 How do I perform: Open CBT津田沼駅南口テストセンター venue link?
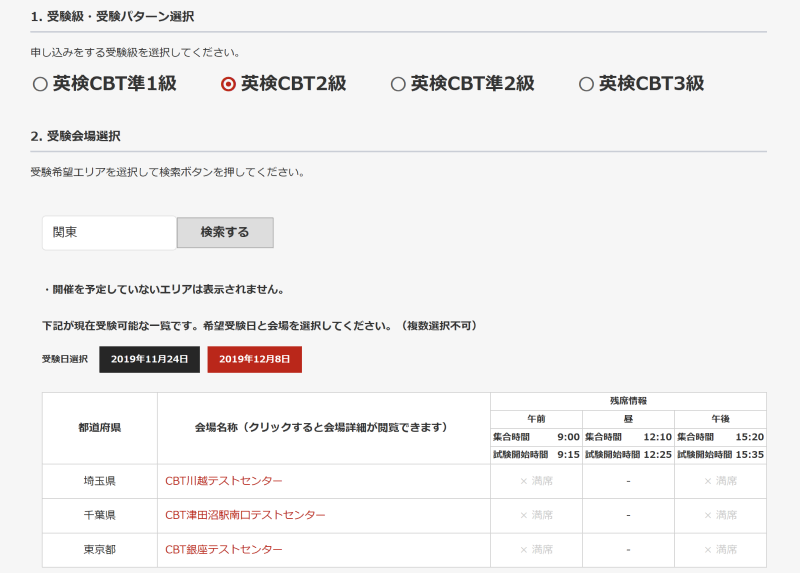click(245, 515)
